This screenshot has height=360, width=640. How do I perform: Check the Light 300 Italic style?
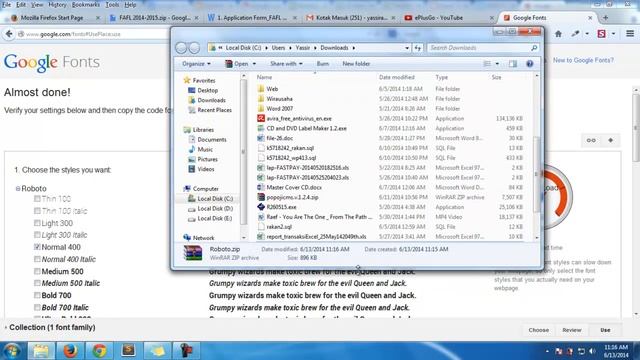pyautogui.click(x=37, y=235)
